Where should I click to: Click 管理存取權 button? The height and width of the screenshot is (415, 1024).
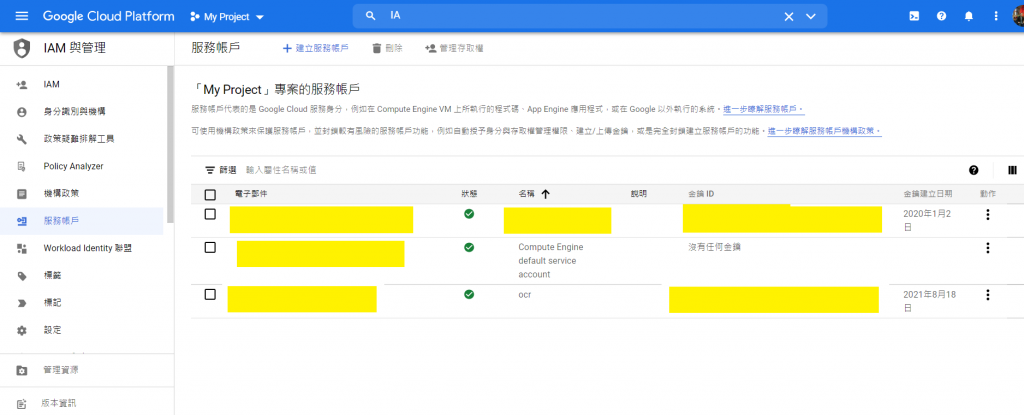455,48
